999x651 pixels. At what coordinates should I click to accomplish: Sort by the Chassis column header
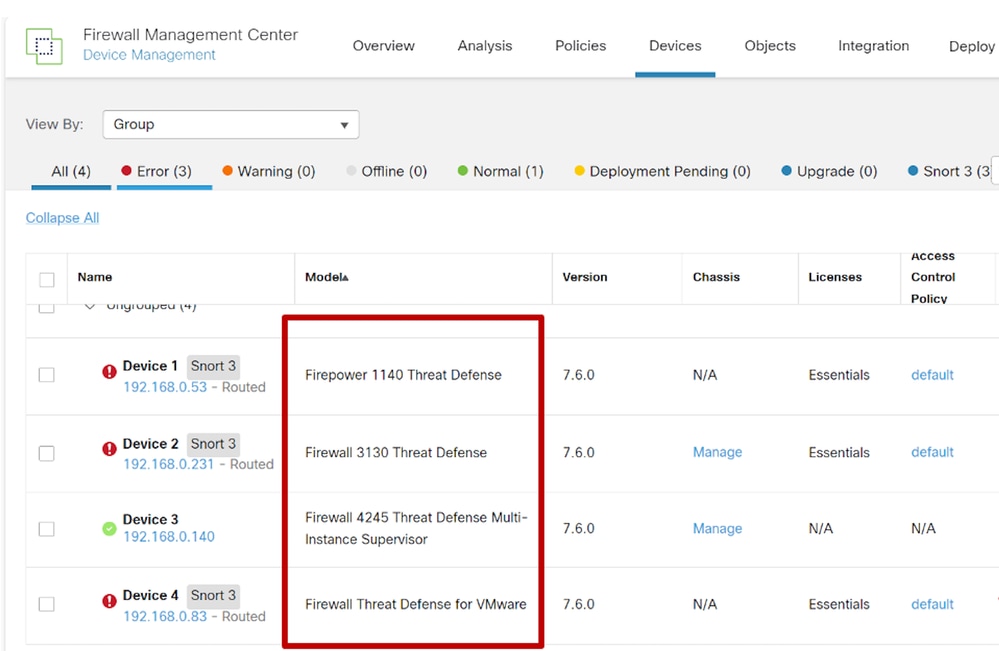(x=716, y=277)
